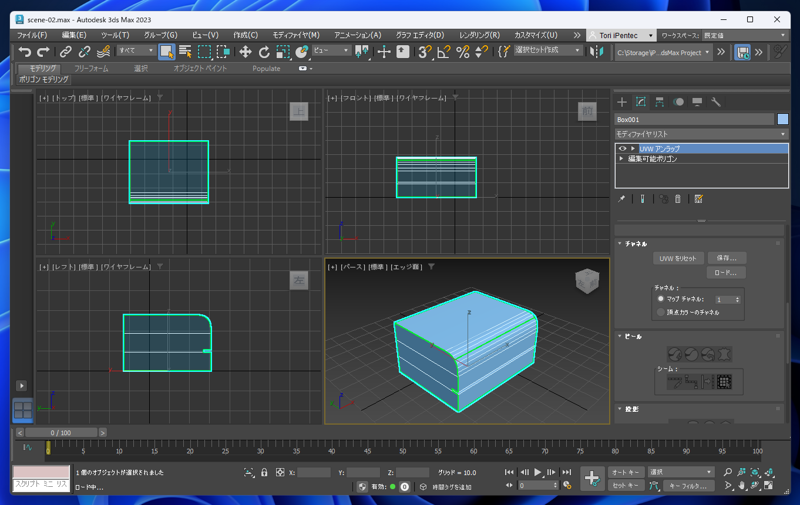Viewport: 800px width, 505px height.
Task: Activate the Select and Move tool
Action: [245, 52]
